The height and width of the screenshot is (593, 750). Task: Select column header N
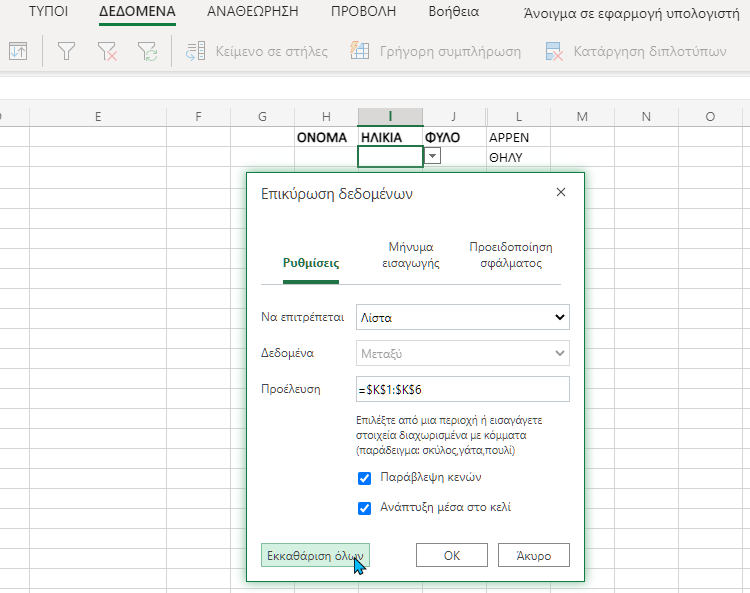coord(646,117)
